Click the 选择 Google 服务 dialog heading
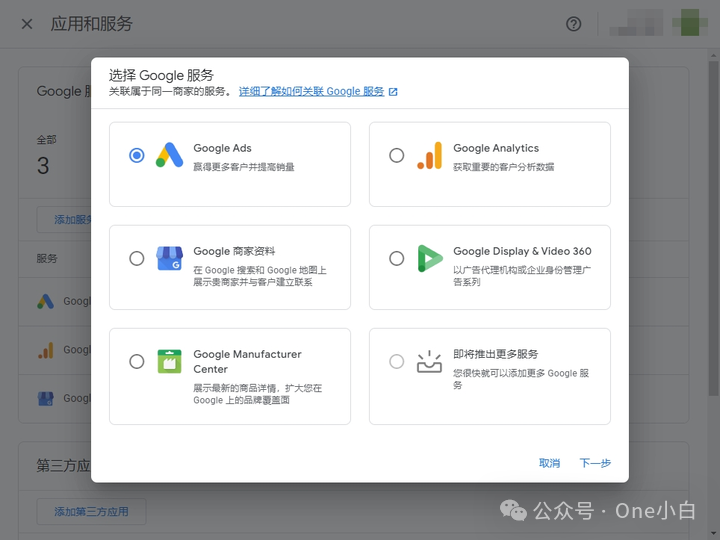 point(161,75)
